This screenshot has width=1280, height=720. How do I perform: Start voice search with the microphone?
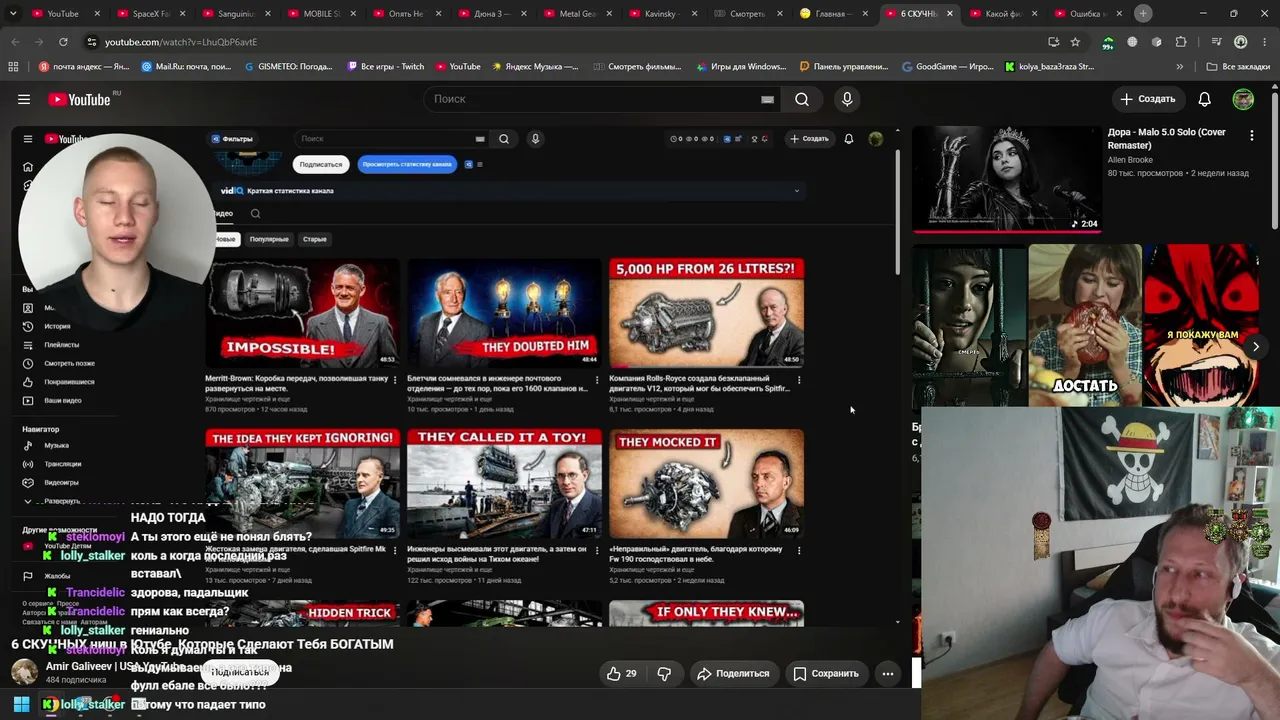point(847,99)
